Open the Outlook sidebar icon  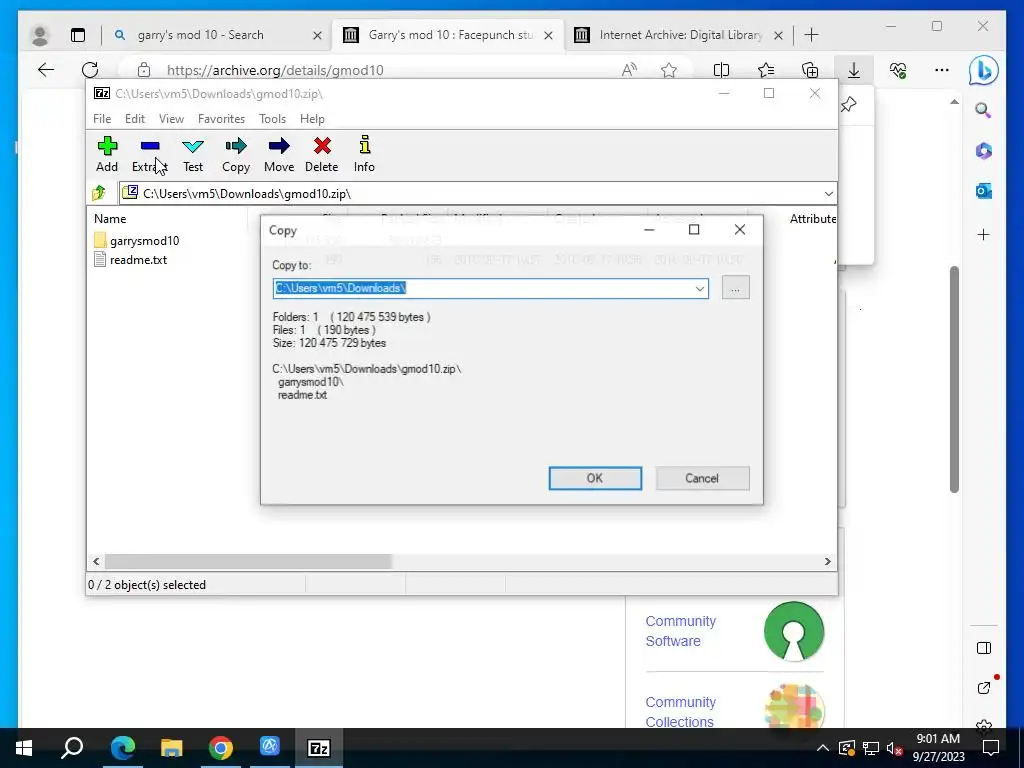pyautogui.click(x=984, y=191)
